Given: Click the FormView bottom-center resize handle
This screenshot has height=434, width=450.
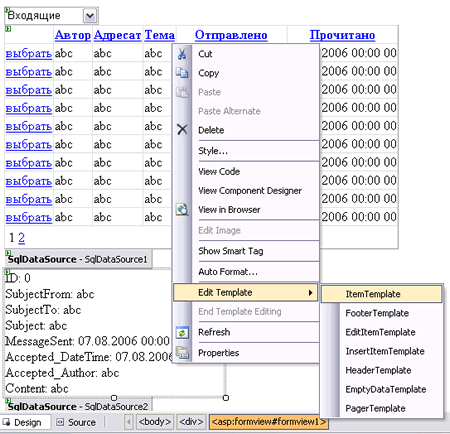Looking at the screenshot, I should [x=114, y=398].
